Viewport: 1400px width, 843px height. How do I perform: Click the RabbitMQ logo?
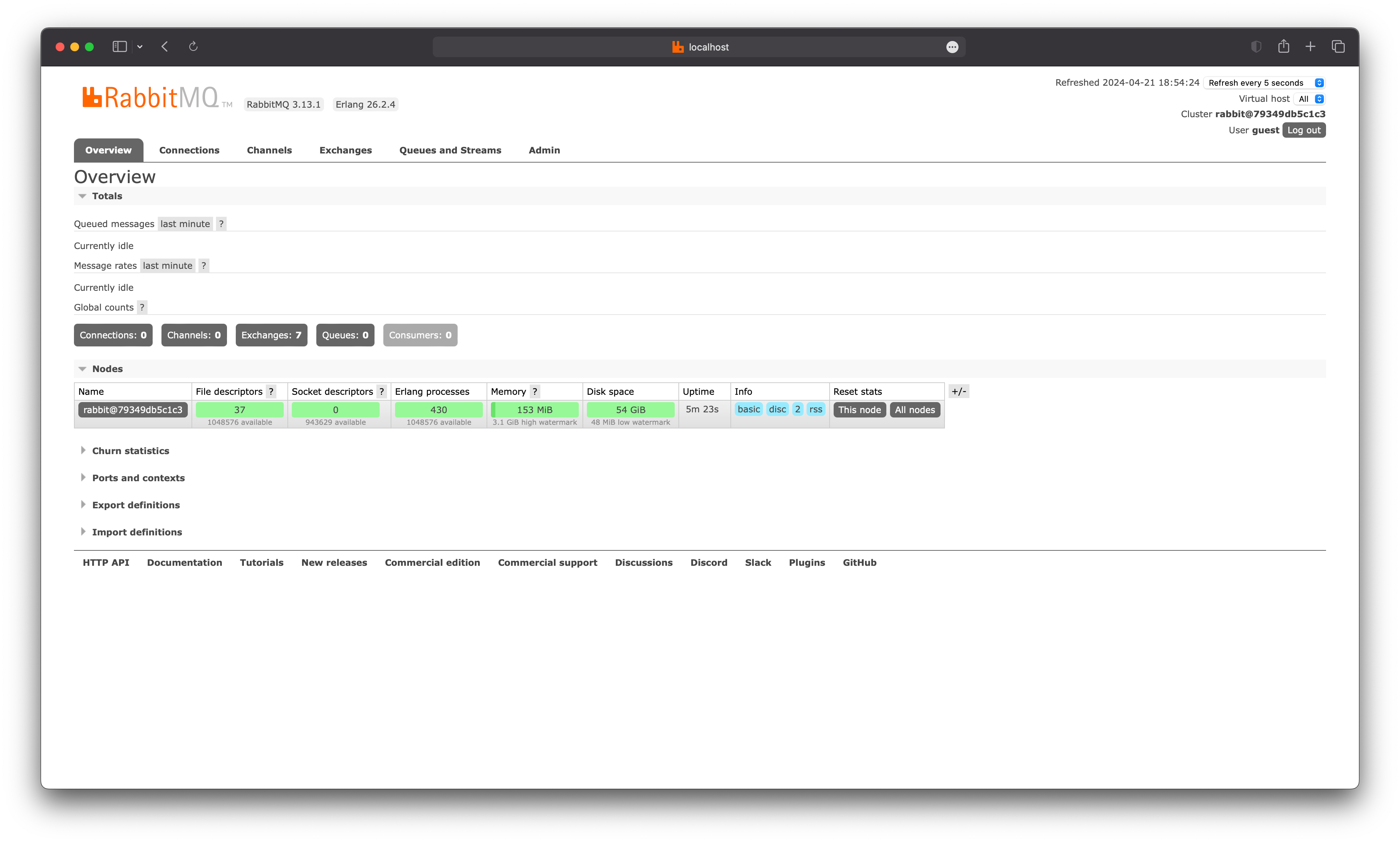tap(150, 98)
